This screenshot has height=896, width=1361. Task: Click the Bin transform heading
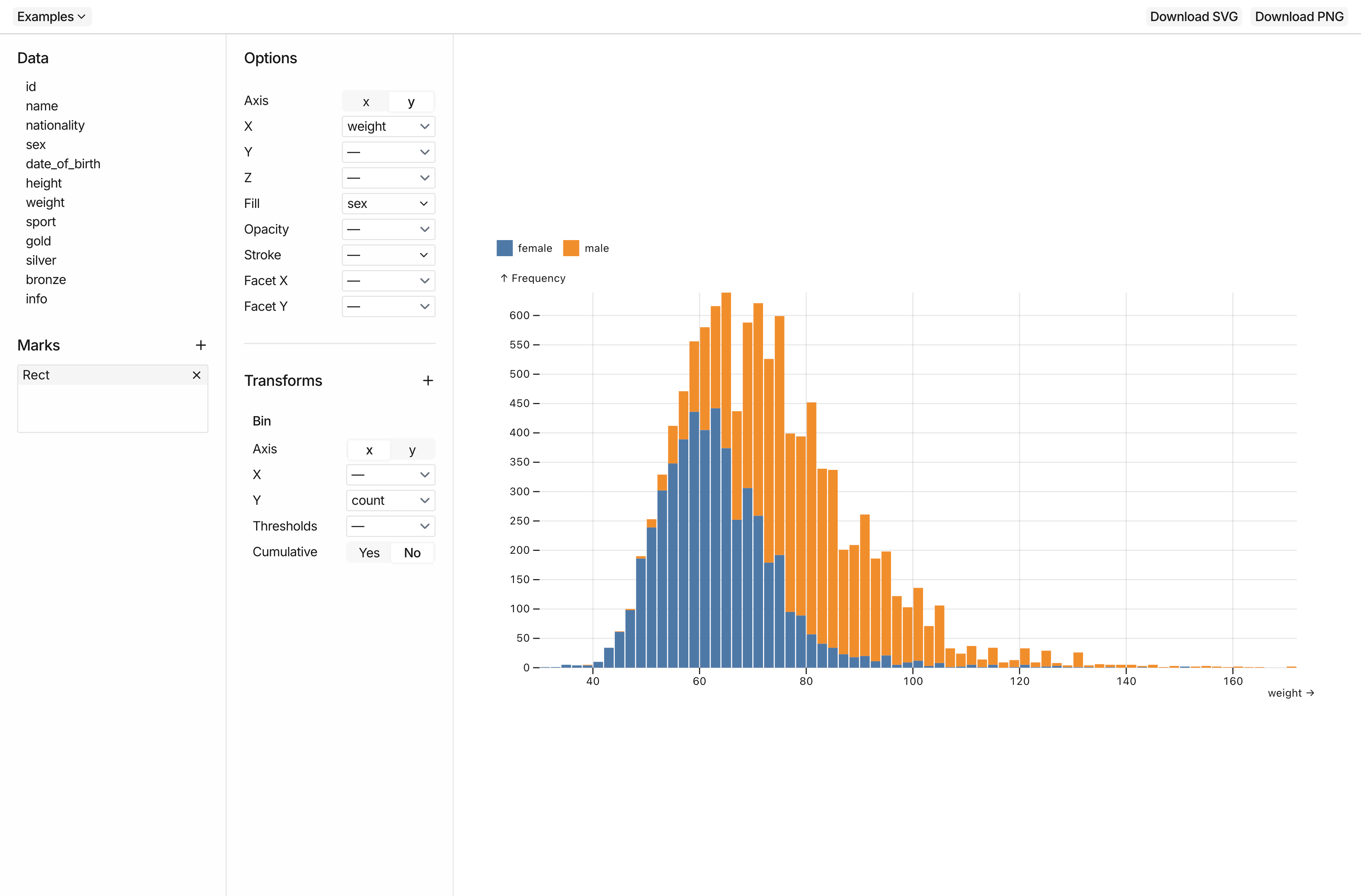(262, 421)
